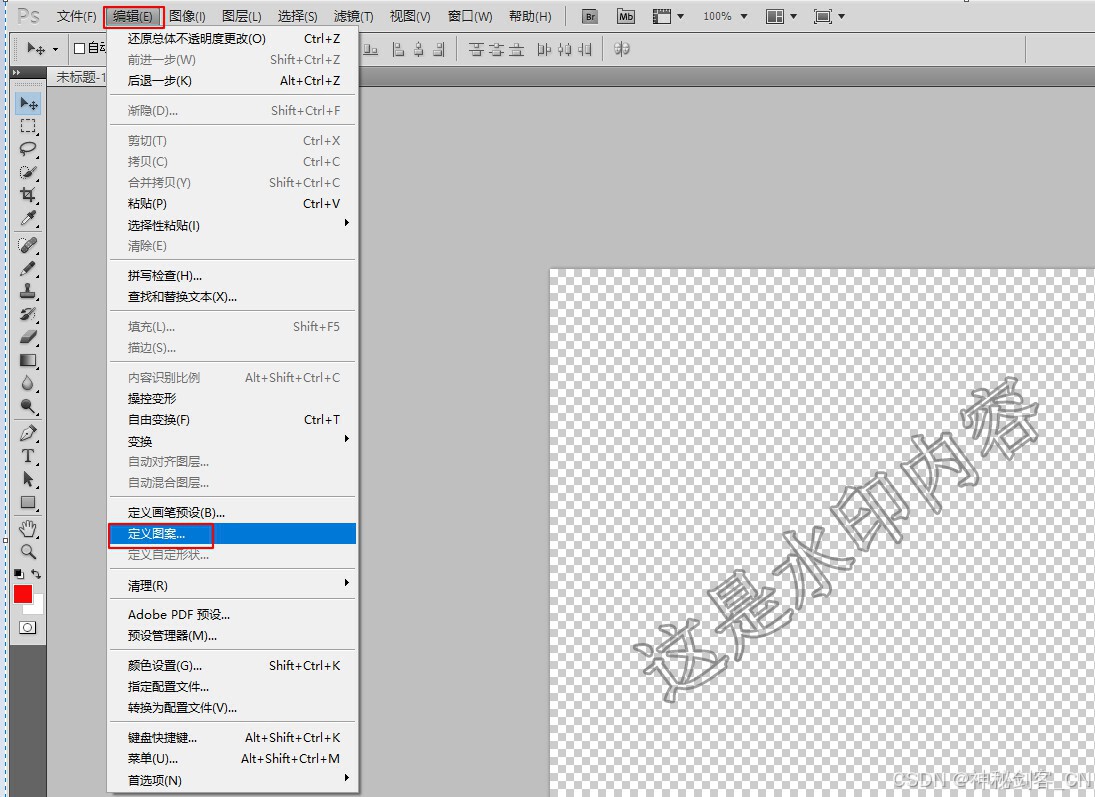
Task: Toggle the auto-select checkbox in options bar
Action: (80, 48)
